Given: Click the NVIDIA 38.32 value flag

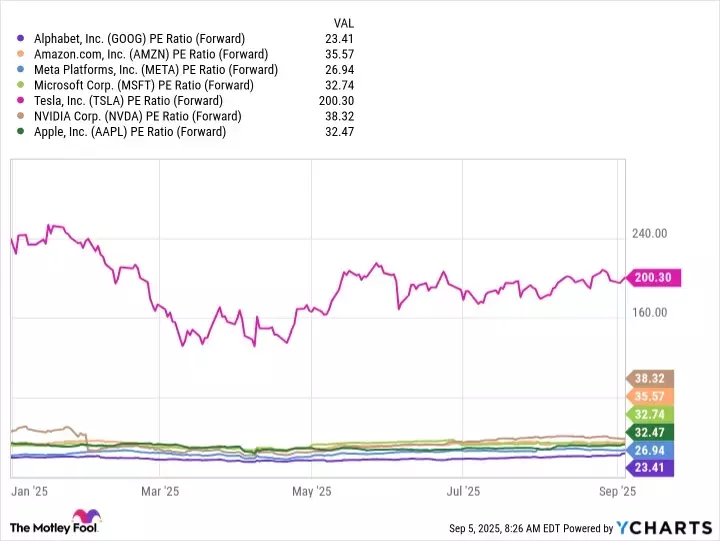Looking at the screenshot, I should pyautogui.click(x=650, y=378).
